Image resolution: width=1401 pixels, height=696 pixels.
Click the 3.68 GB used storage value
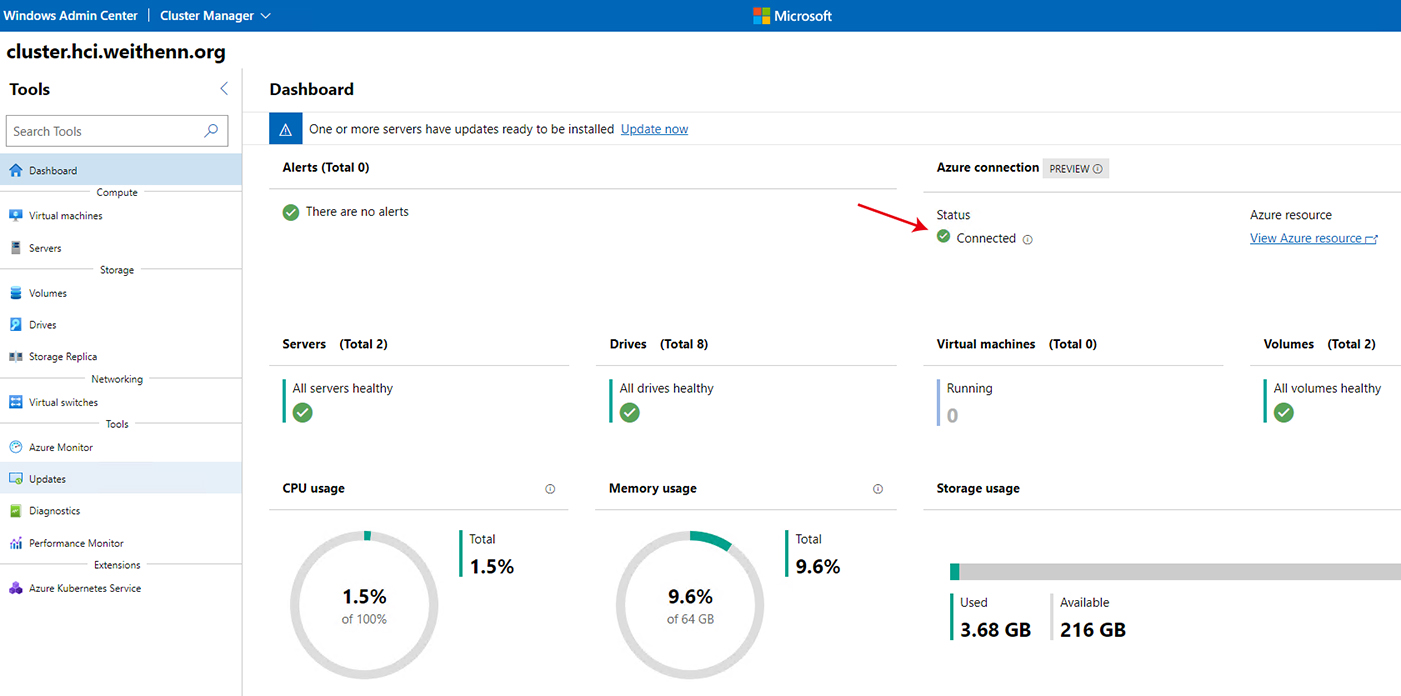pyautogui.click(x=995, y=630)
